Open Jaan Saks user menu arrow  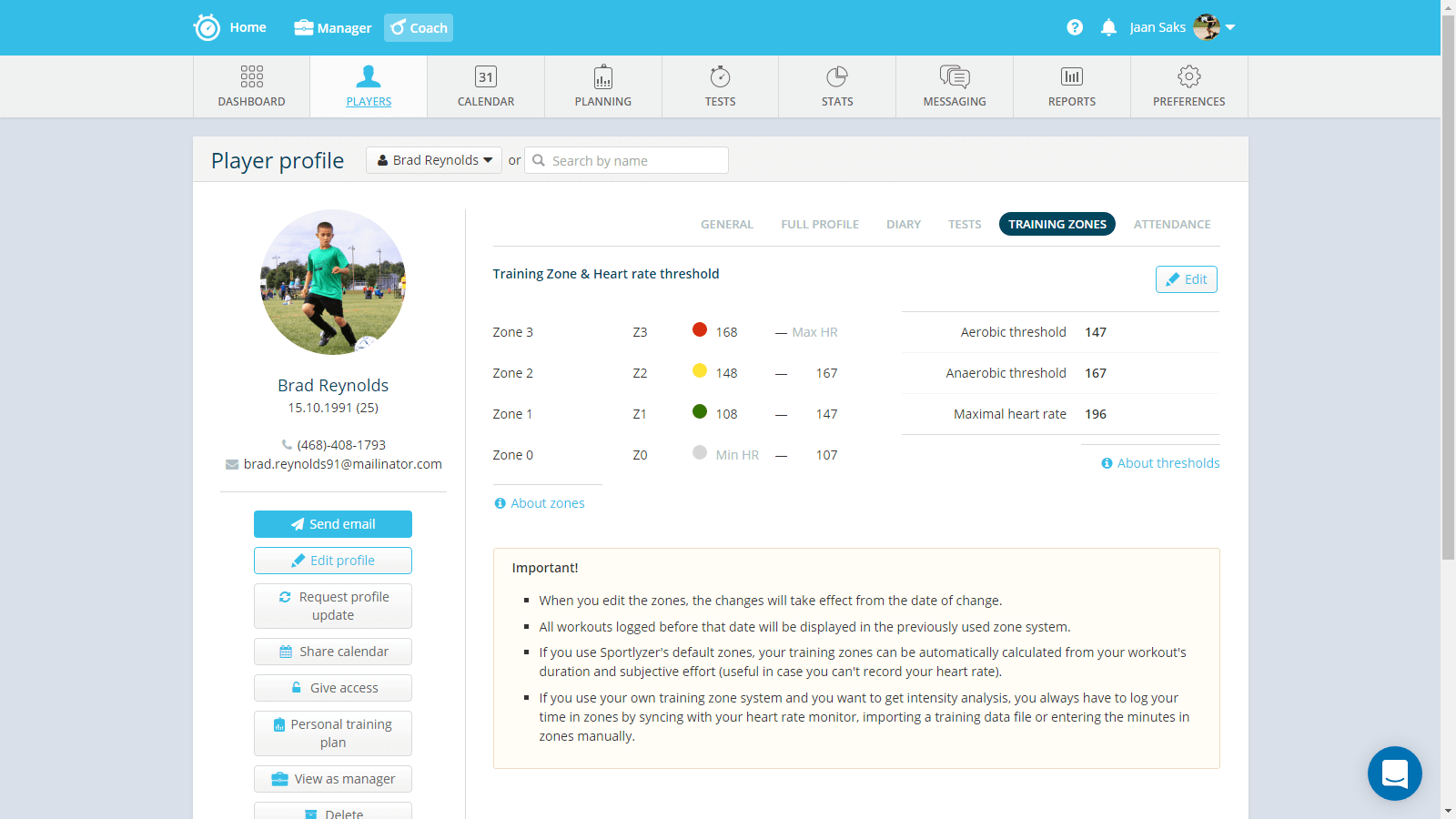click(1230, 27)
